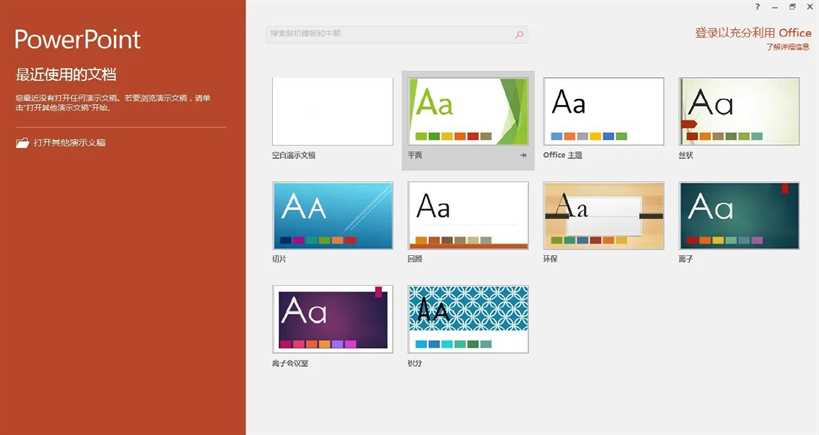This screenshot has height=435, width=819.
Task: Click the restore window button
Action: coord(792,7)
